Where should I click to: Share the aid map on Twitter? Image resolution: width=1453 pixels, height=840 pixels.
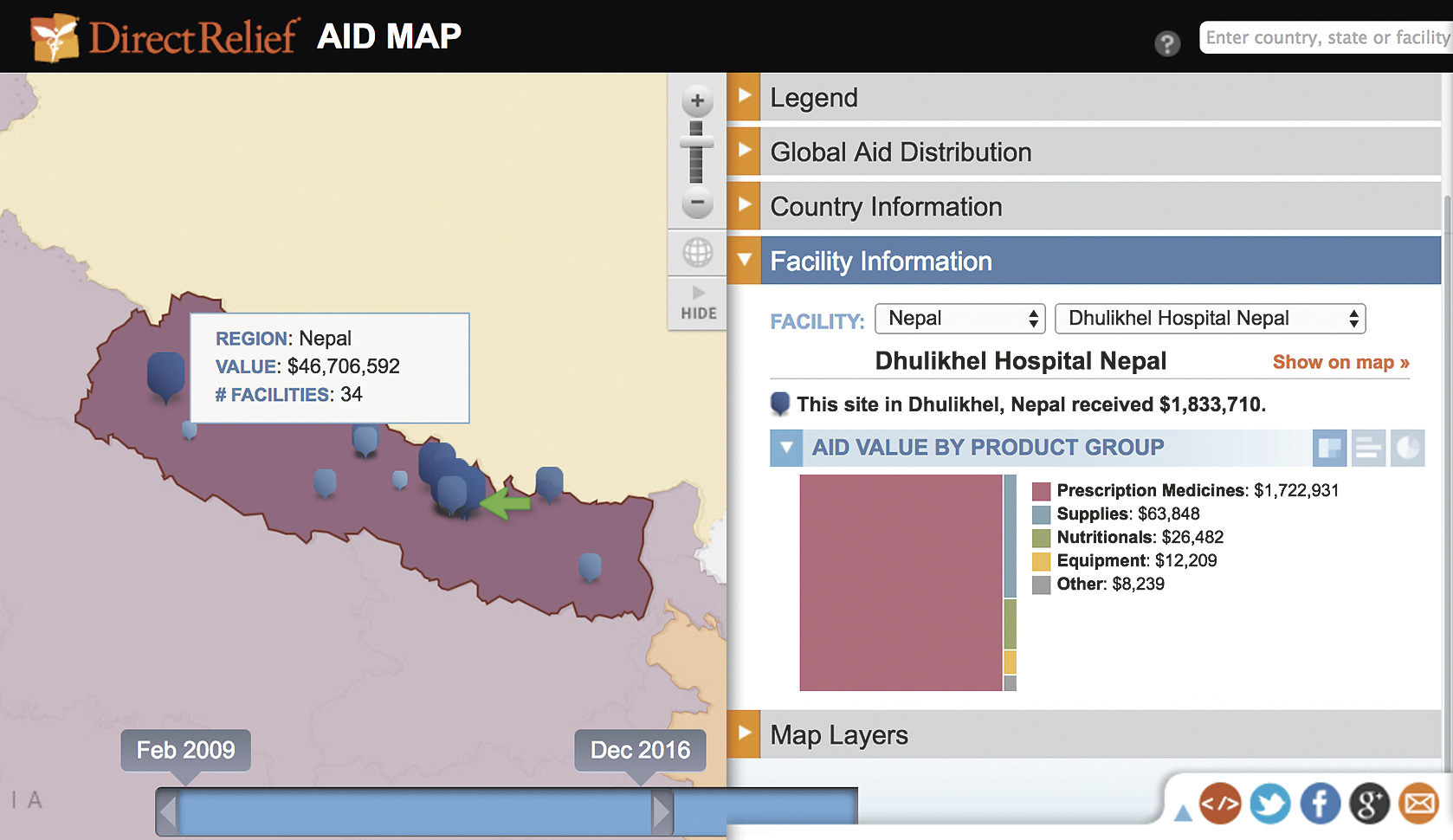click(x=1270, y=804)
